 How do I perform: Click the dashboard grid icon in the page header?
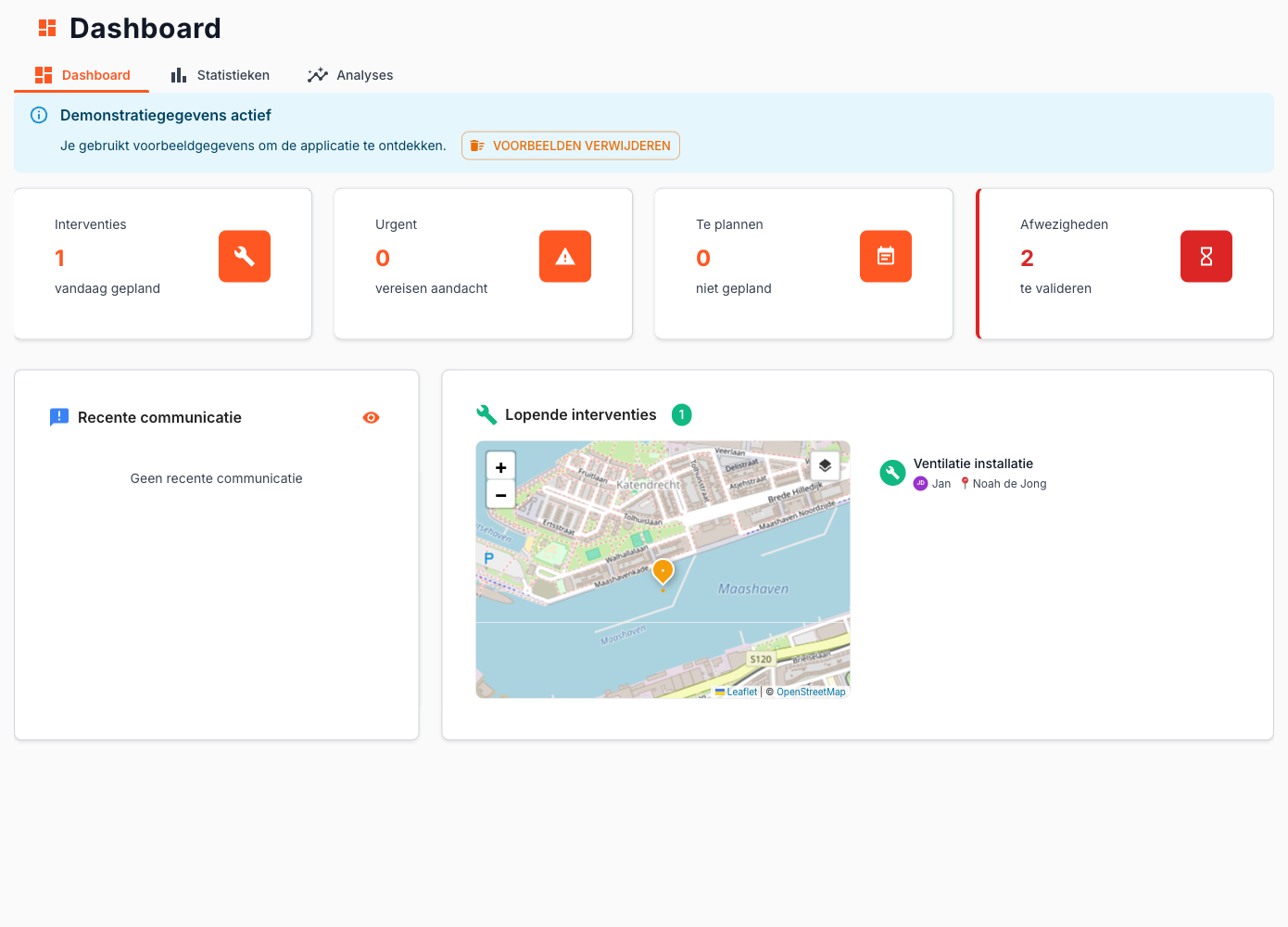click(44, 28)
